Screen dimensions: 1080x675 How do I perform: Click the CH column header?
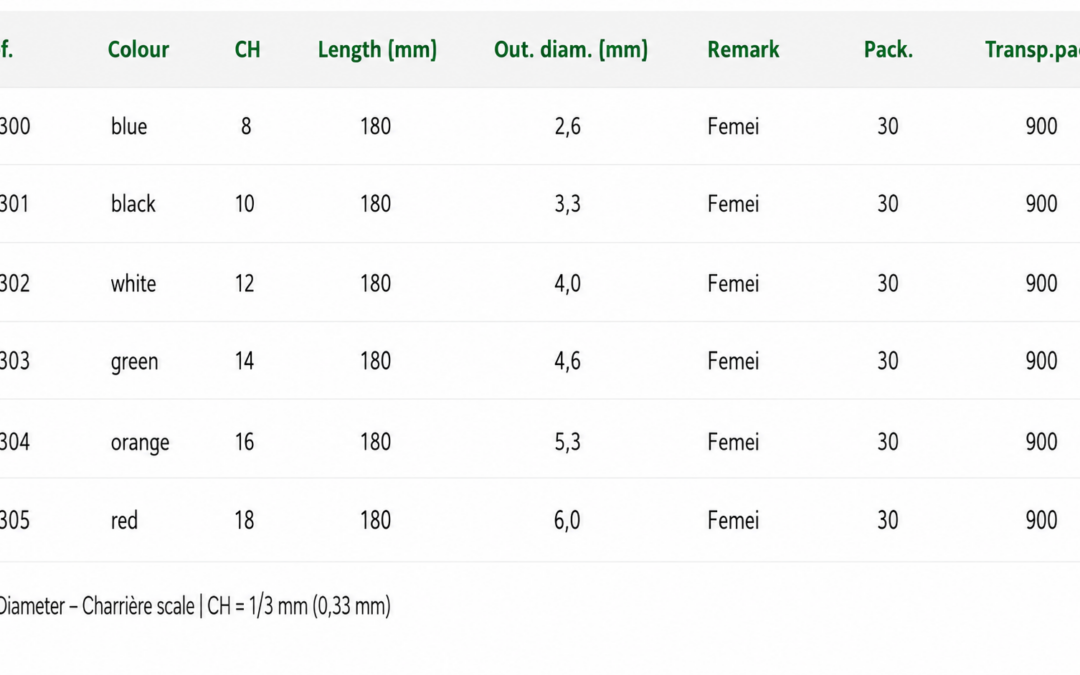(247, 50)
